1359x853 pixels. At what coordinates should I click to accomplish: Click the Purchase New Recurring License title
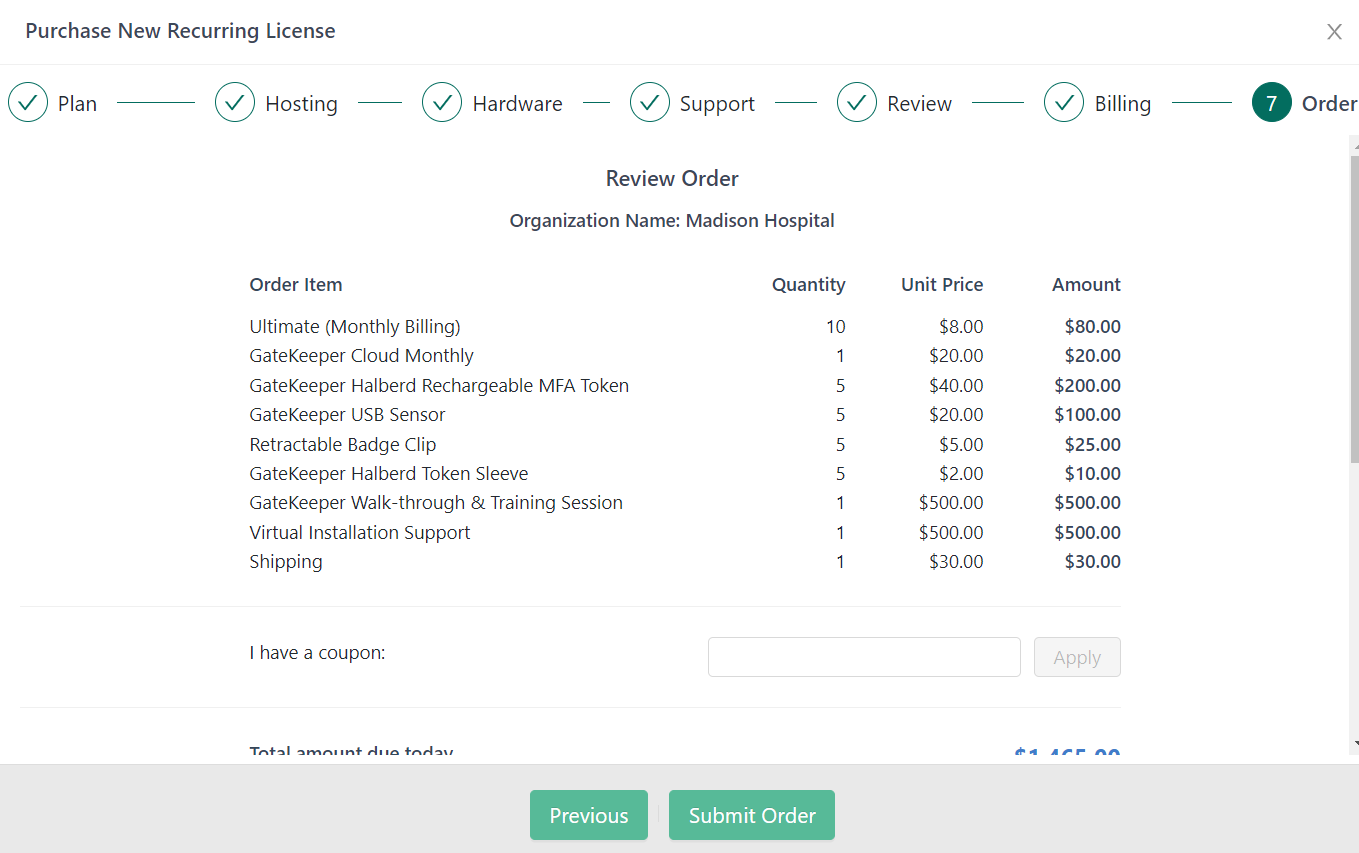pyautogui.click(x=180, y=31)
